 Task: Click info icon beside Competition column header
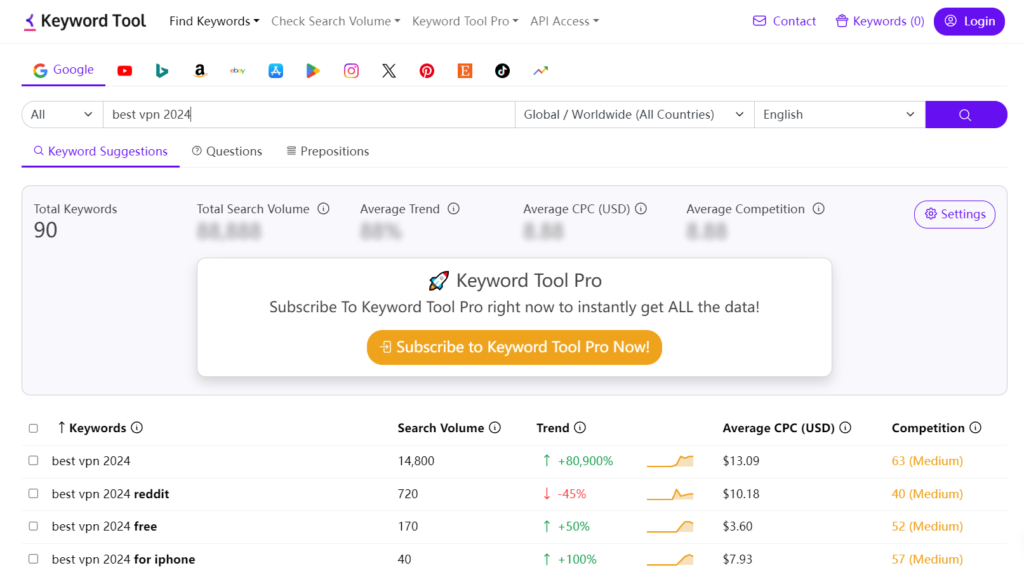coord(975,428)
